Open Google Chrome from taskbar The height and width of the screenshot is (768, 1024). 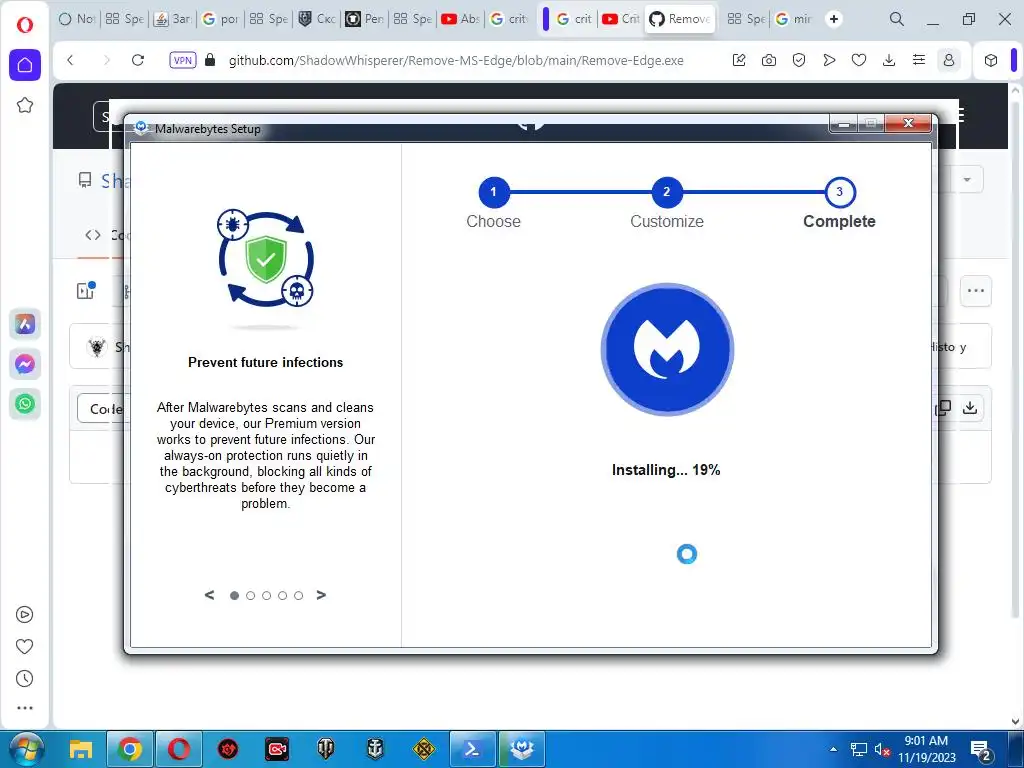pyautogui.click(x=129, y=749)
